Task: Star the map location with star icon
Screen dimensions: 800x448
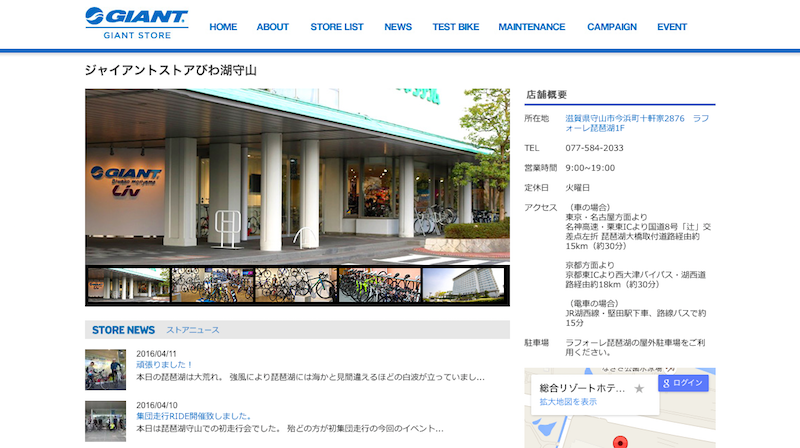Action: coord(639,389)
